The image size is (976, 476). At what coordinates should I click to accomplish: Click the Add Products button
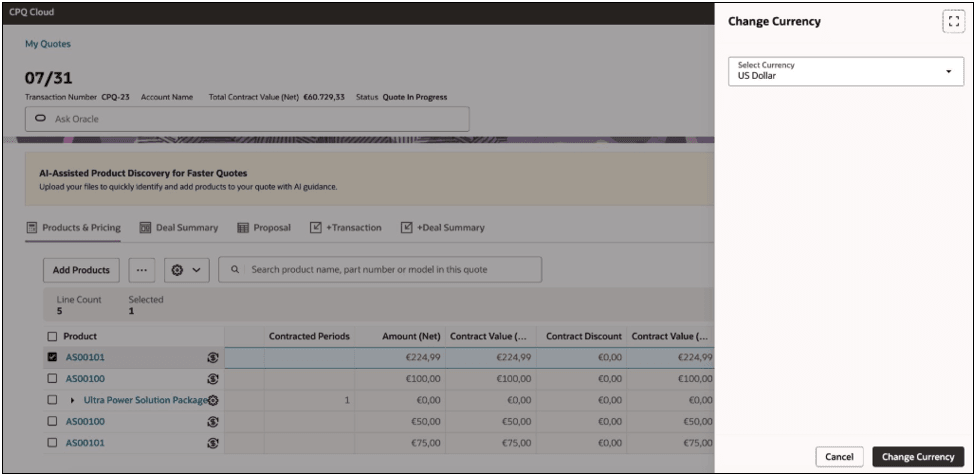[x=81, y=270]
